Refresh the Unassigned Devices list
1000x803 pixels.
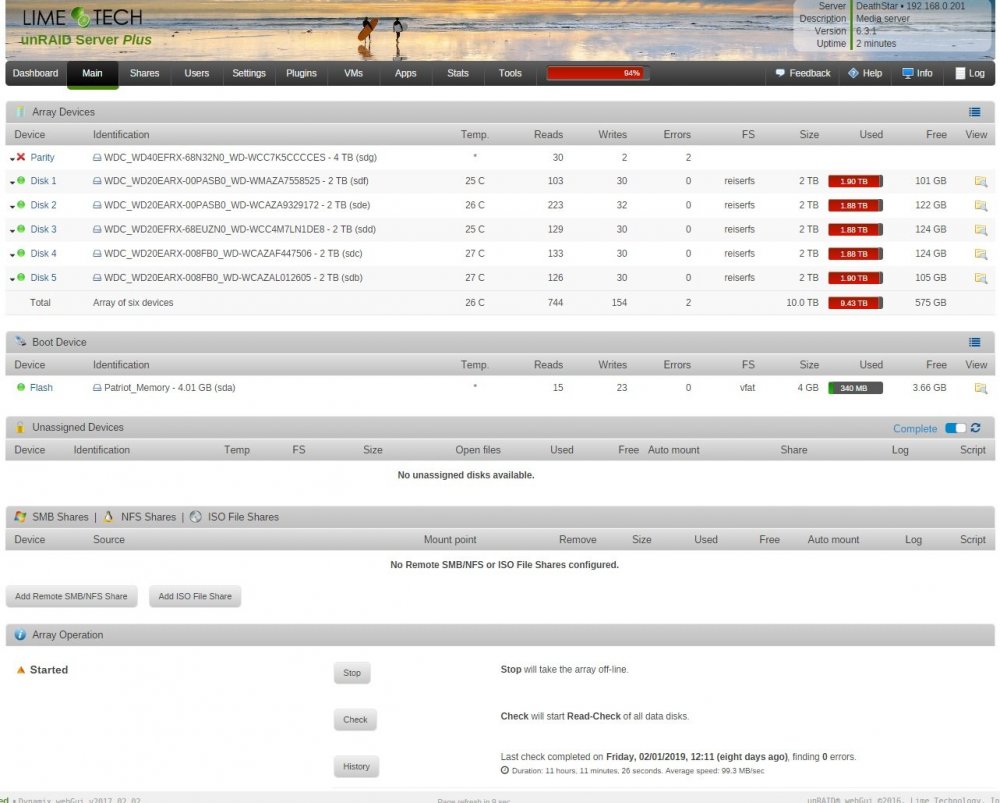[x=975, y=428]
